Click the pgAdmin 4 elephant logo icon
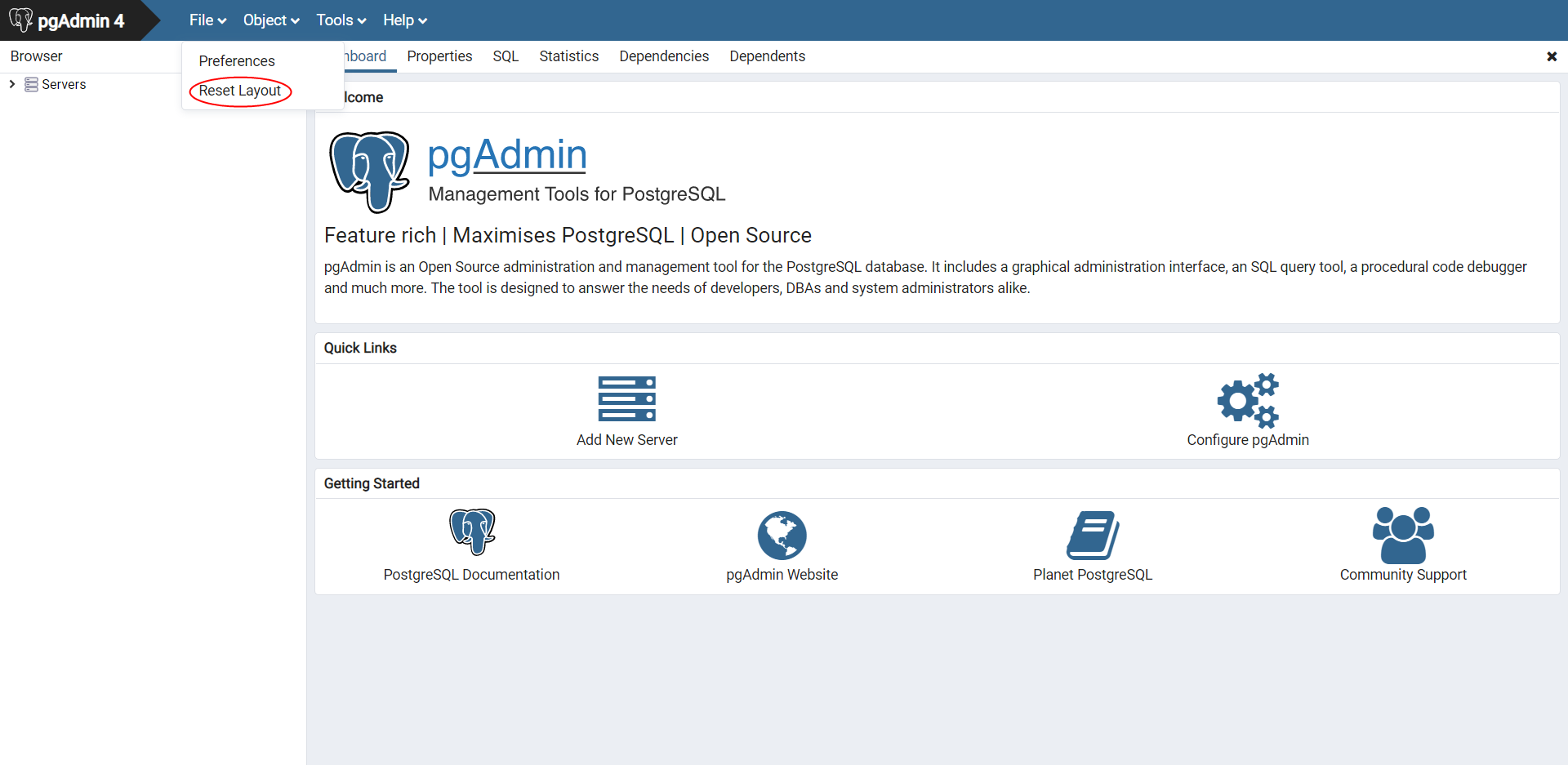Image resolution: width=1568 pixels, height=765 pixels. coord(21,20)
